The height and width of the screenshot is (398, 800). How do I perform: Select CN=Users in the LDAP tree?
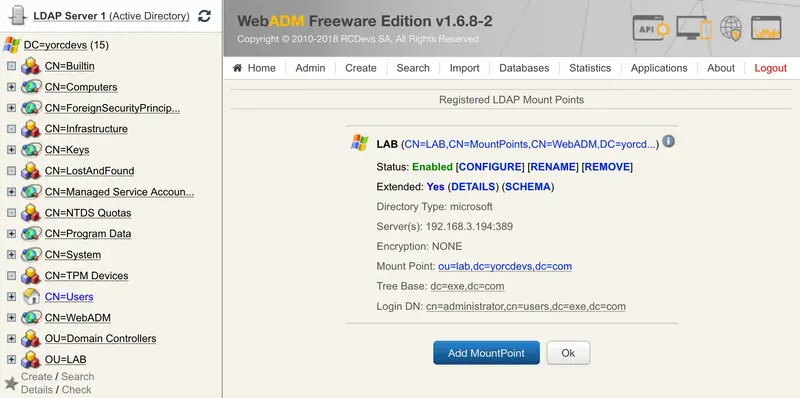coord(69,296)
